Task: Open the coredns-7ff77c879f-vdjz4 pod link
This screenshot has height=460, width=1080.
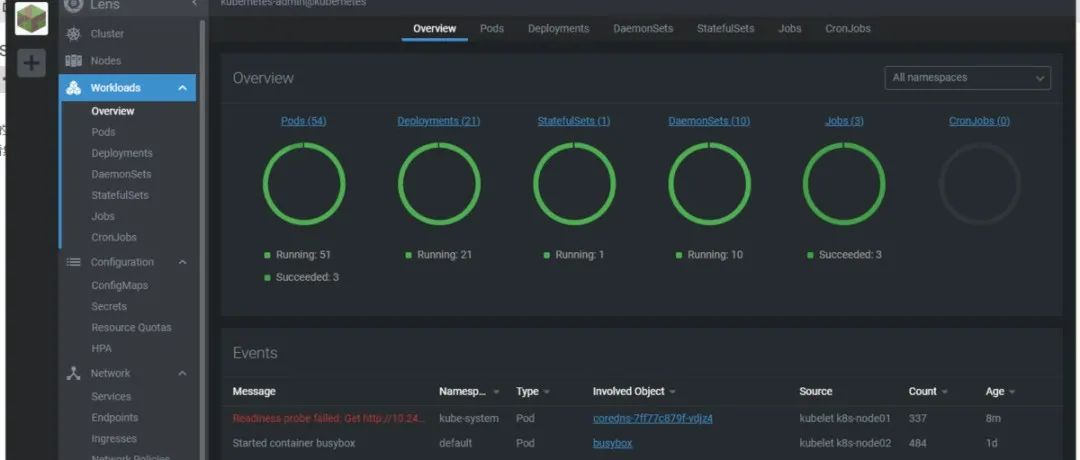Action: (x=653, y=418)
